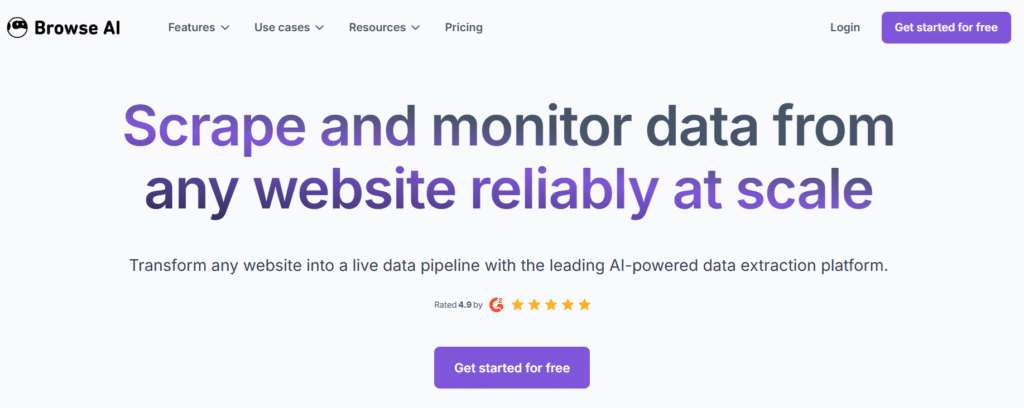Click the first rating star
This screenshot has width=1024, height=408.
518,304
